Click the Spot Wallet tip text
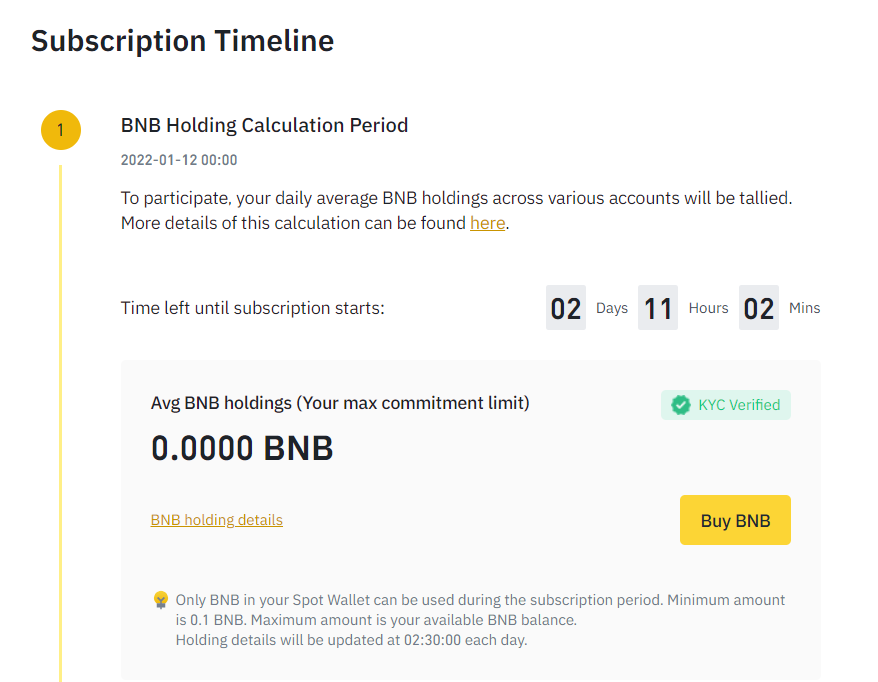 click(x=480, y=610)
